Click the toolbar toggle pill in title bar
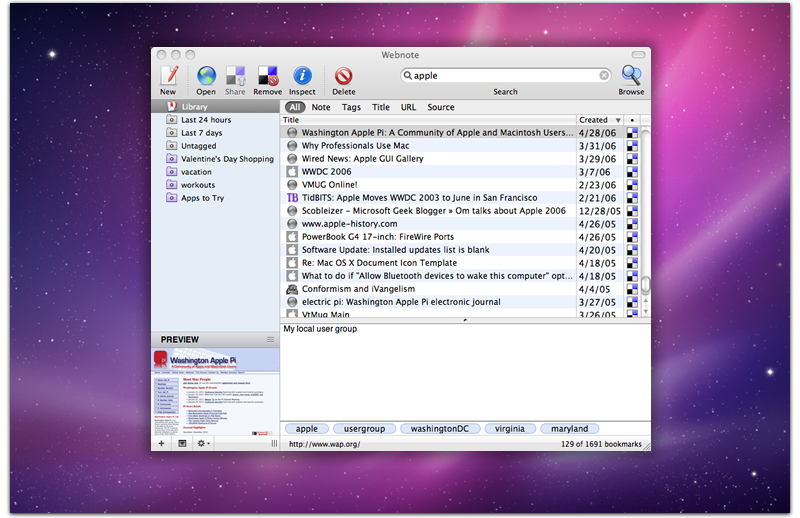The image size is (800, 518). pyautogui.click(x=638, y=55)
